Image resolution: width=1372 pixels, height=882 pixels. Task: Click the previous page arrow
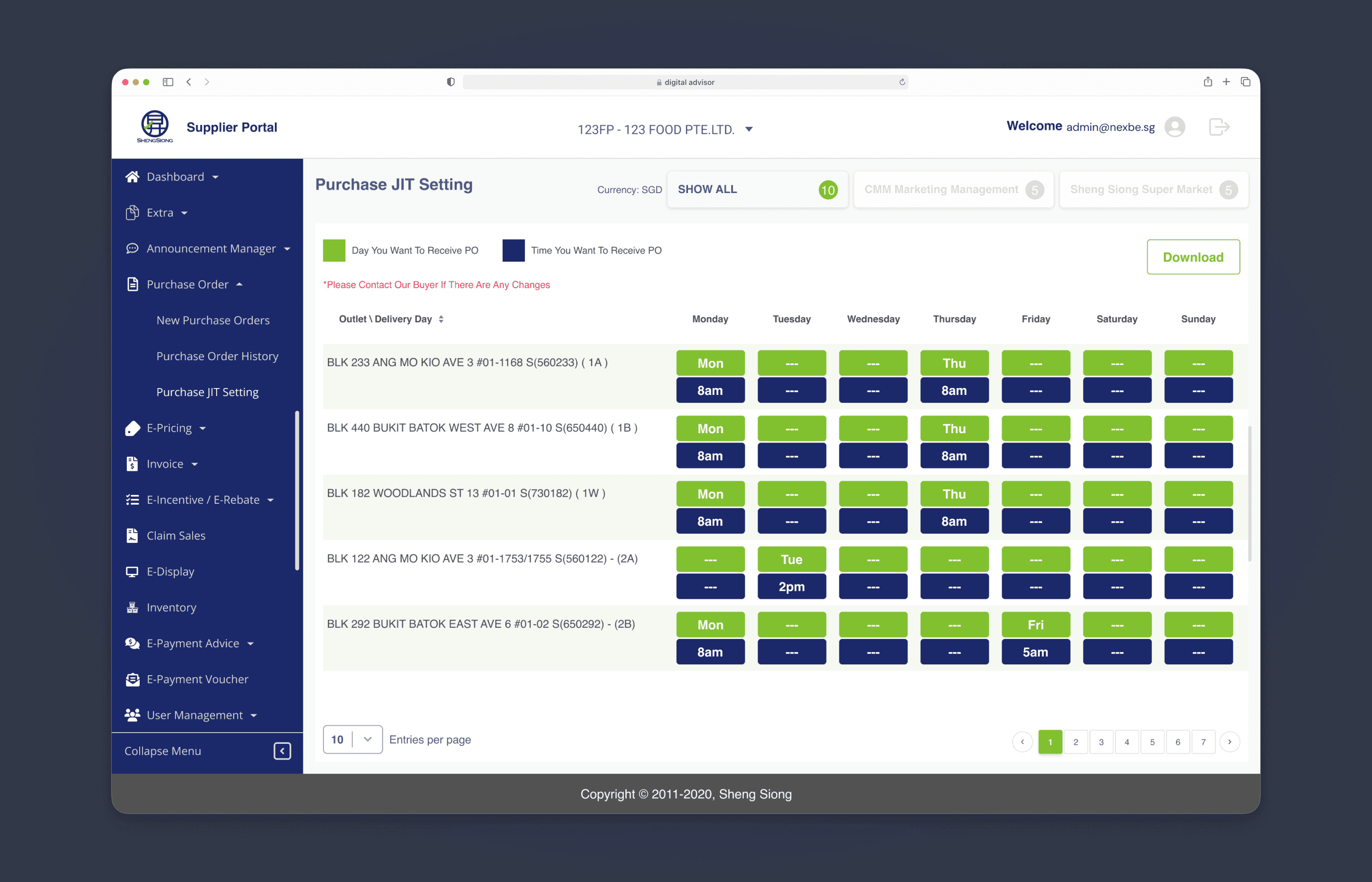click(x=1022, y=742)
